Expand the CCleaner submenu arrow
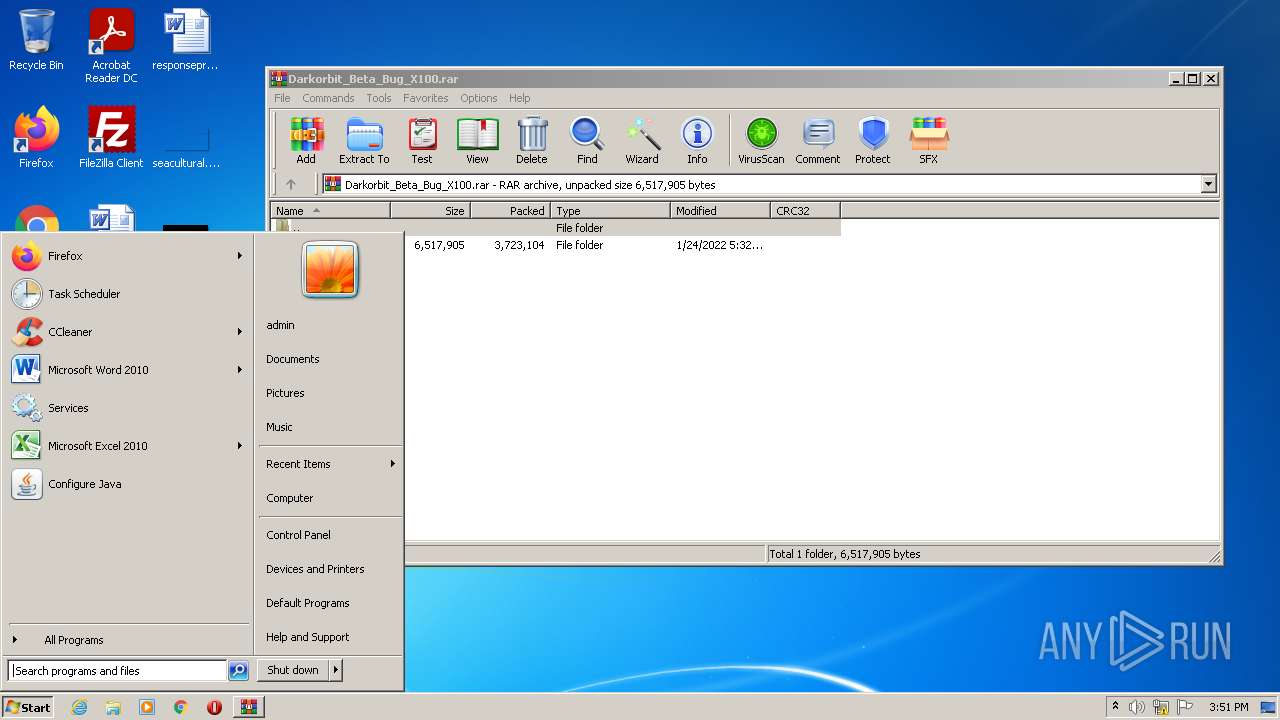Viewport: 1280px width, 720px height. coord(240,332)
